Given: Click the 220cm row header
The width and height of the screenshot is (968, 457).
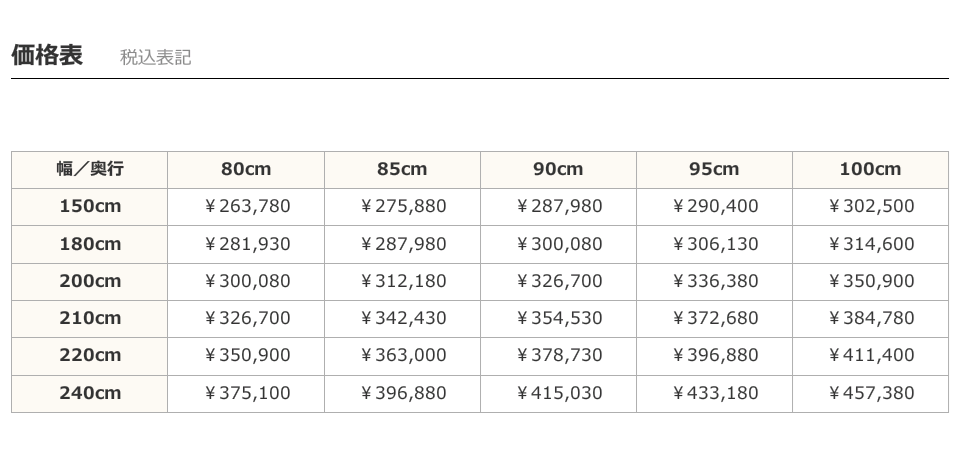Looking at the screenshot, I should (90, 355).
